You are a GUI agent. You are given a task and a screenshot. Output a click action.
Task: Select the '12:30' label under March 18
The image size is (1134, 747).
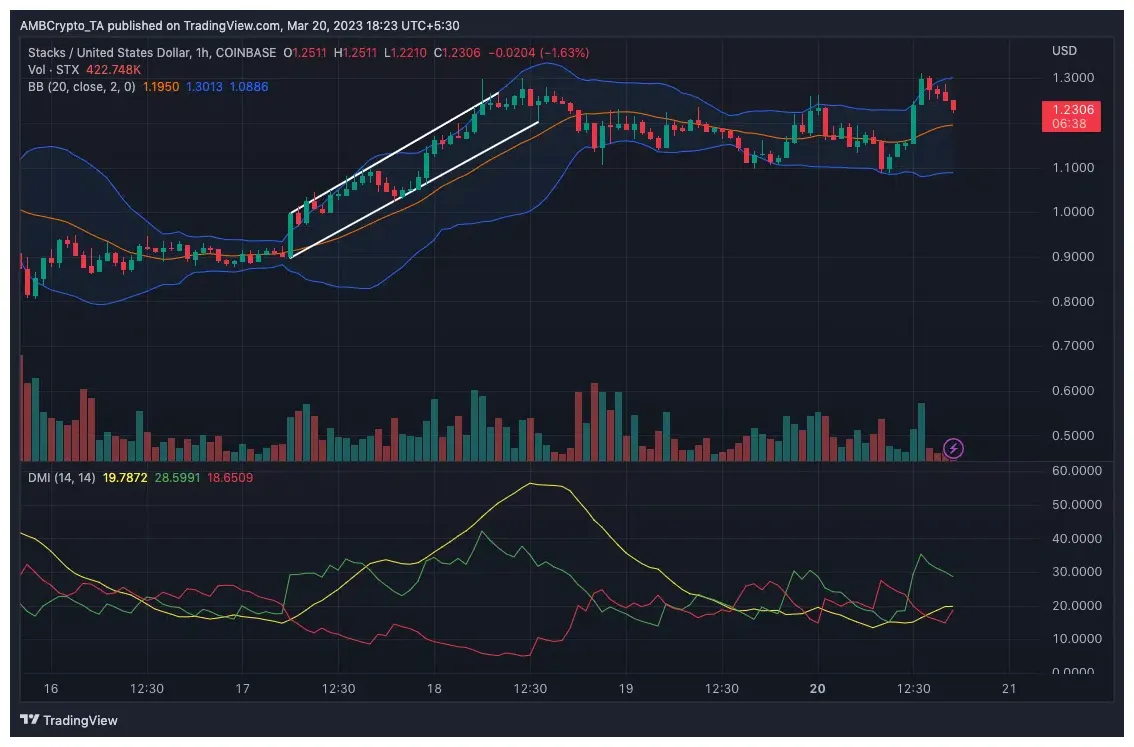(530, 689)
